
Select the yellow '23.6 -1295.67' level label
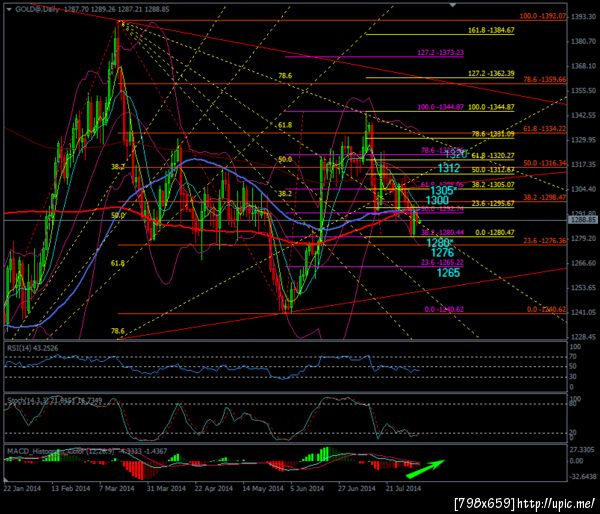tap(493, 203)
